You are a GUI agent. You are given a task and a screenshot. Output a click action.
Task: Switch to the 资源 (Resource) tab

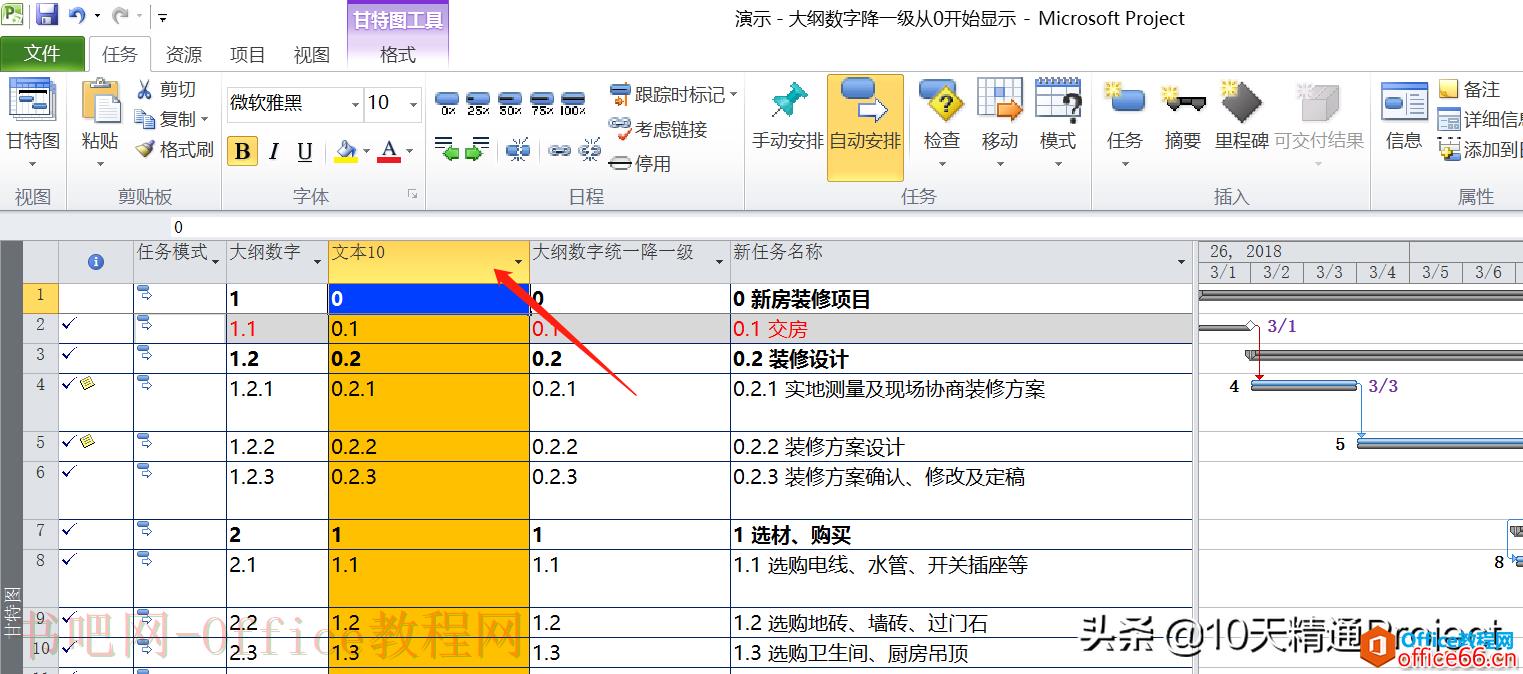[x=184, y=54]
